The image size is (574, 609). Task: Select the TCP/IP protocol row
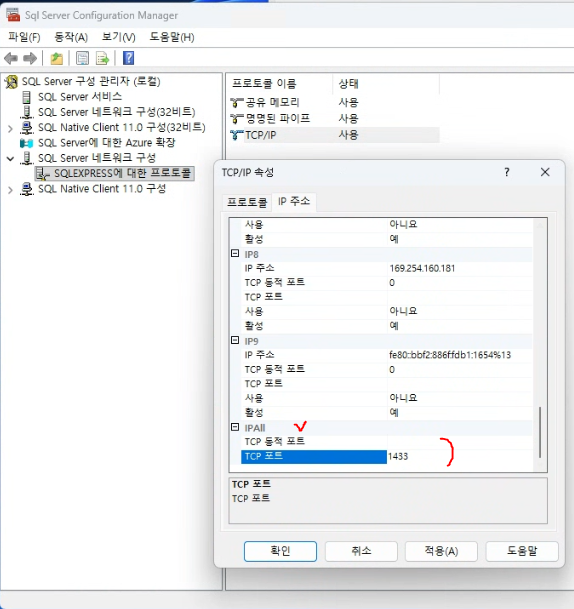334,135
